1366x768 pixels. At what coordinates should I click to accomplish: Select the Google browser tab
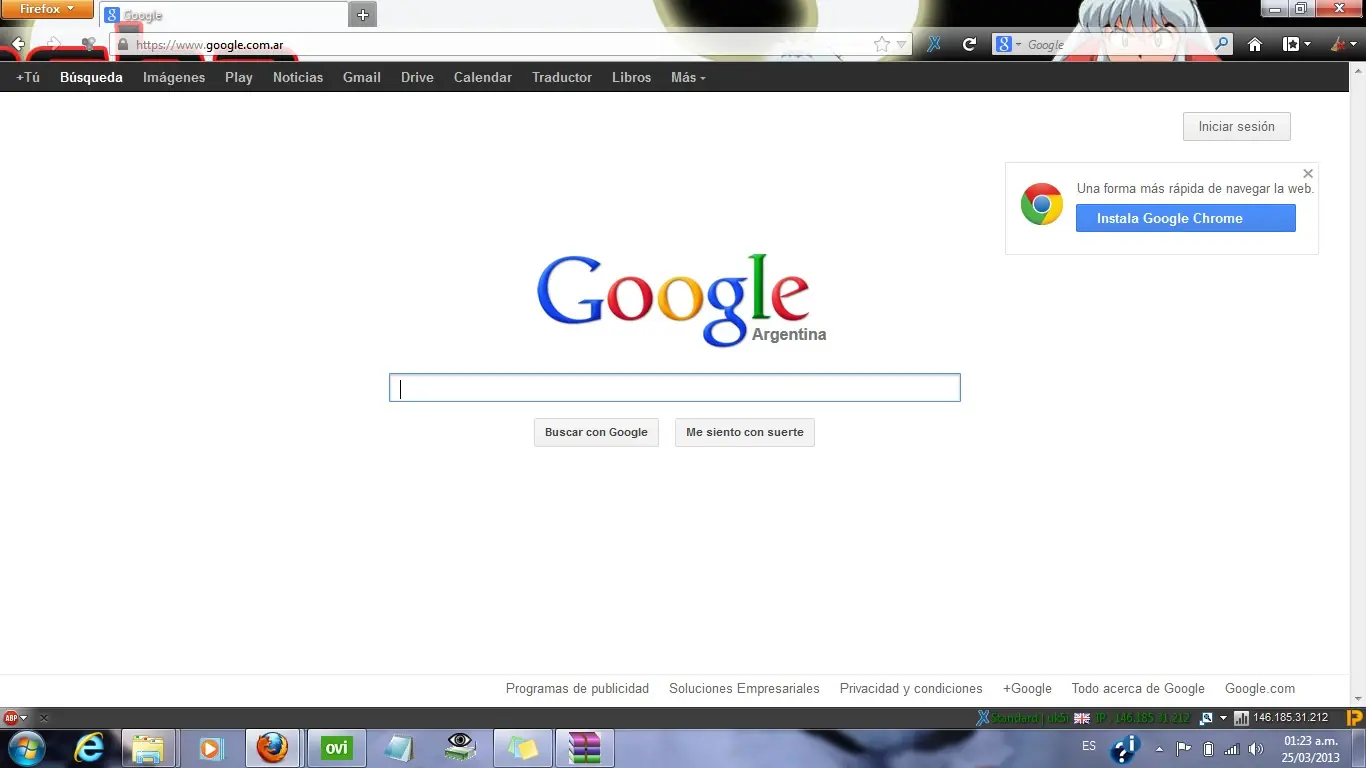click(x=224, y=15)
